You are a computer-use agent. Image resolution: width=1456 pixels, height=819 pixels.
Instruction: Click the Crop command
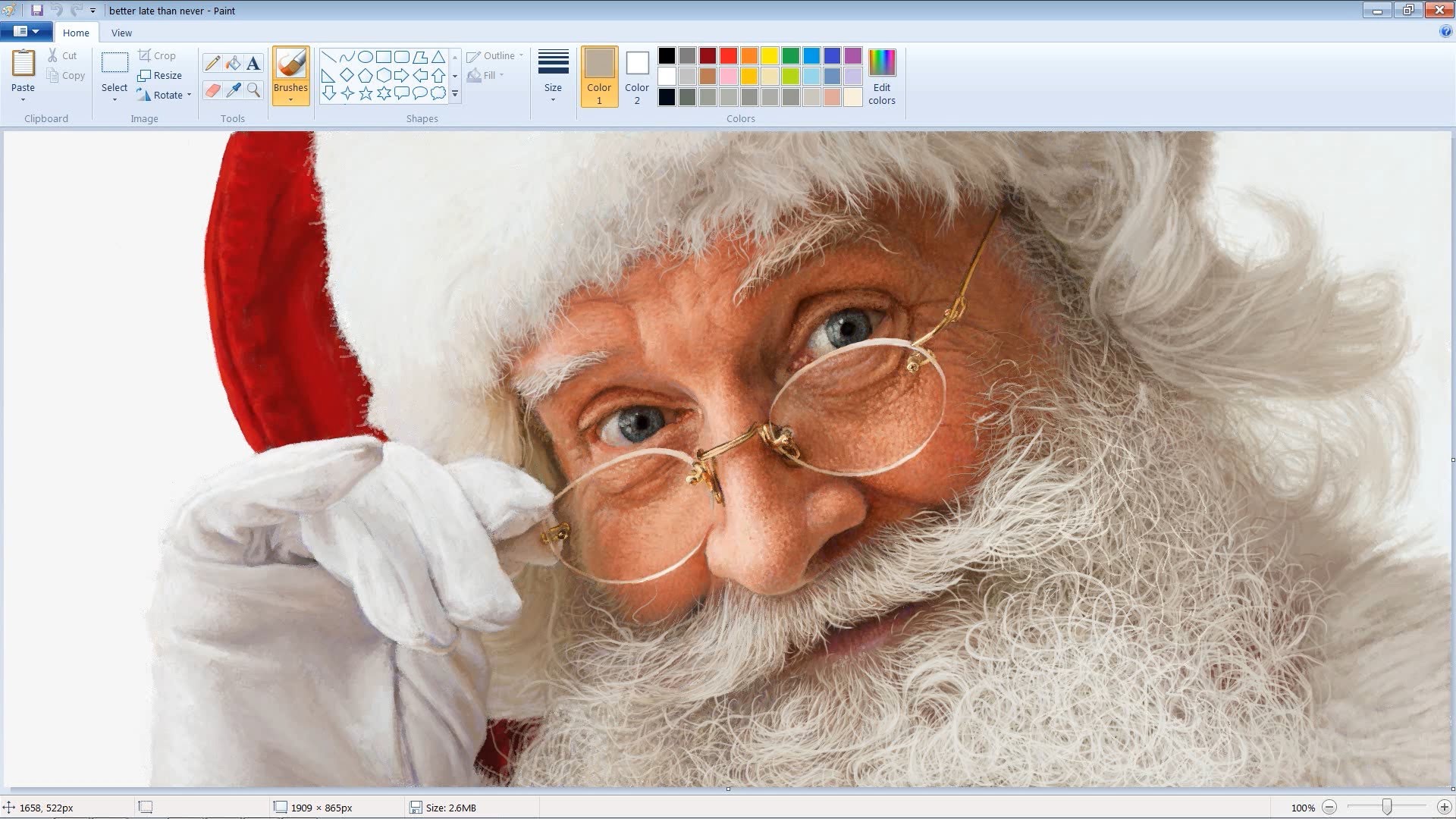(x=158, y=55)
